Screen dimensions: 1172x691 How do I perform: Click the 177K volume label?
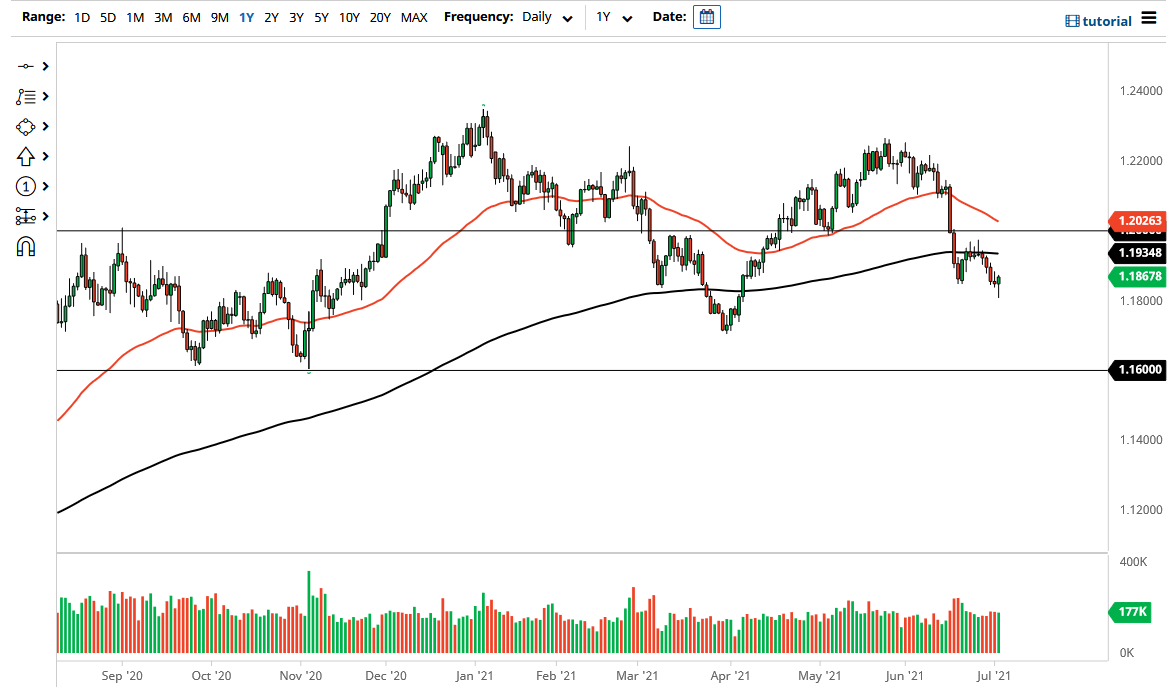(x=1129, y=612)
